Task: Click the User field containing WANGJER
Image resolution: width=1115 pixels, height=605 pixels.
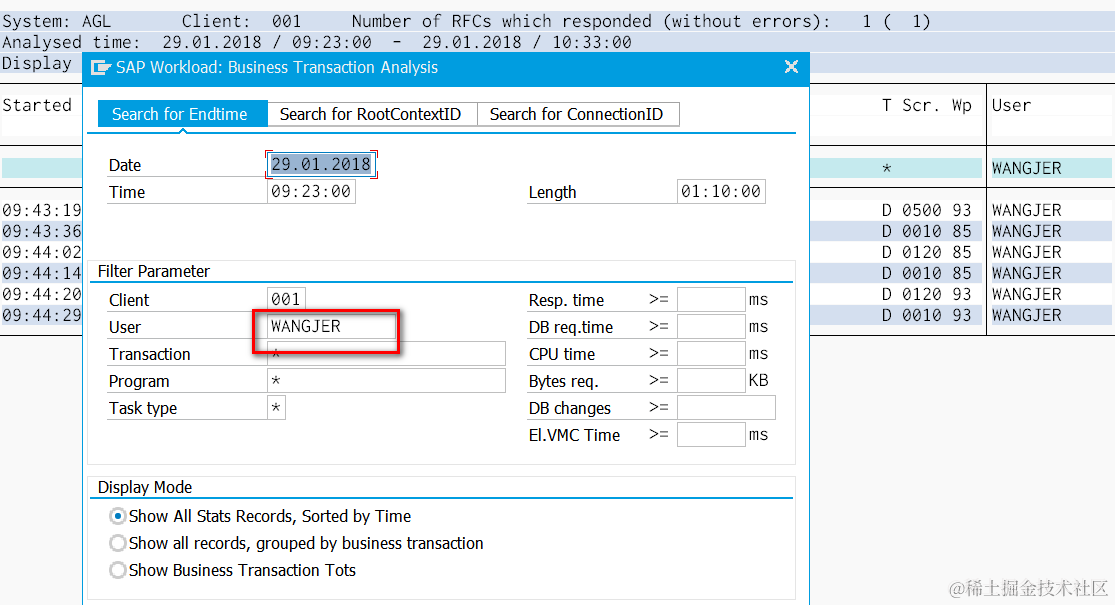Action: coord(331,326)
